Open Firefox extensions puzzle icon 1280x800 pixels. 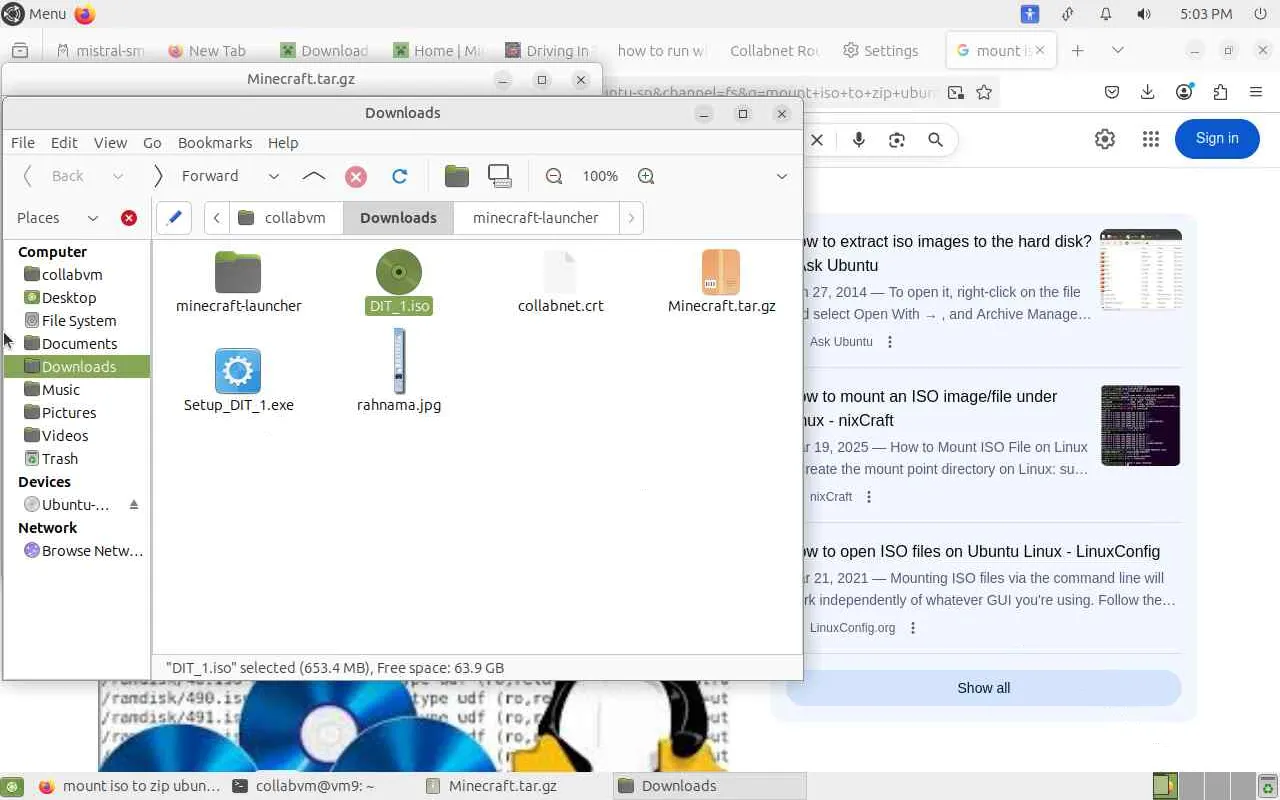(x=1220, y=92)
